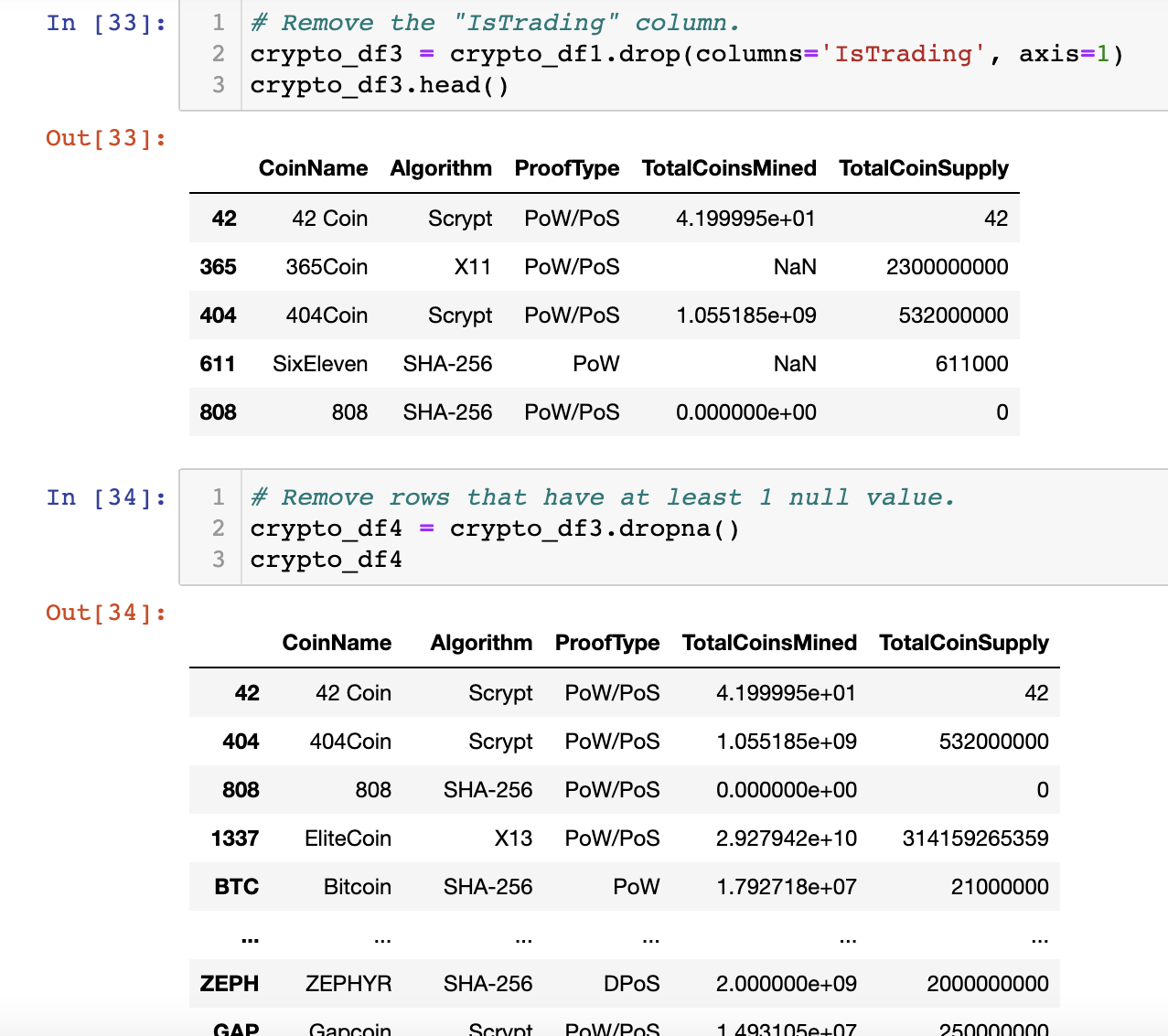Click the last line crypto_df4 in cell 34
Screen dimensions: 1168x1036
pos(326,560)
